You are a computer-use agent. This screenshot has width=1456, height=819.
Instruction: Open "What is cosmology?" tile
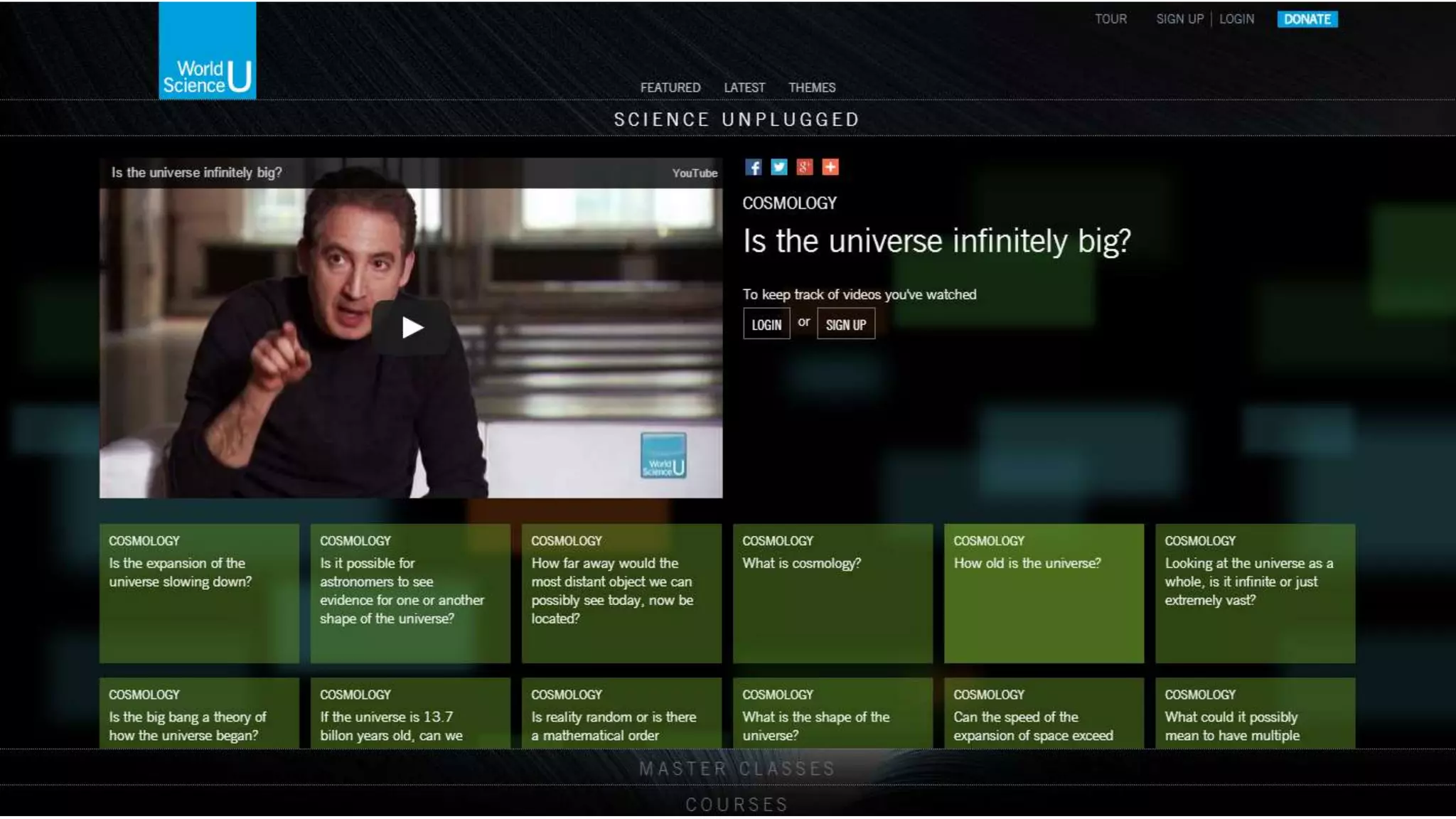[x=832, y=593]
